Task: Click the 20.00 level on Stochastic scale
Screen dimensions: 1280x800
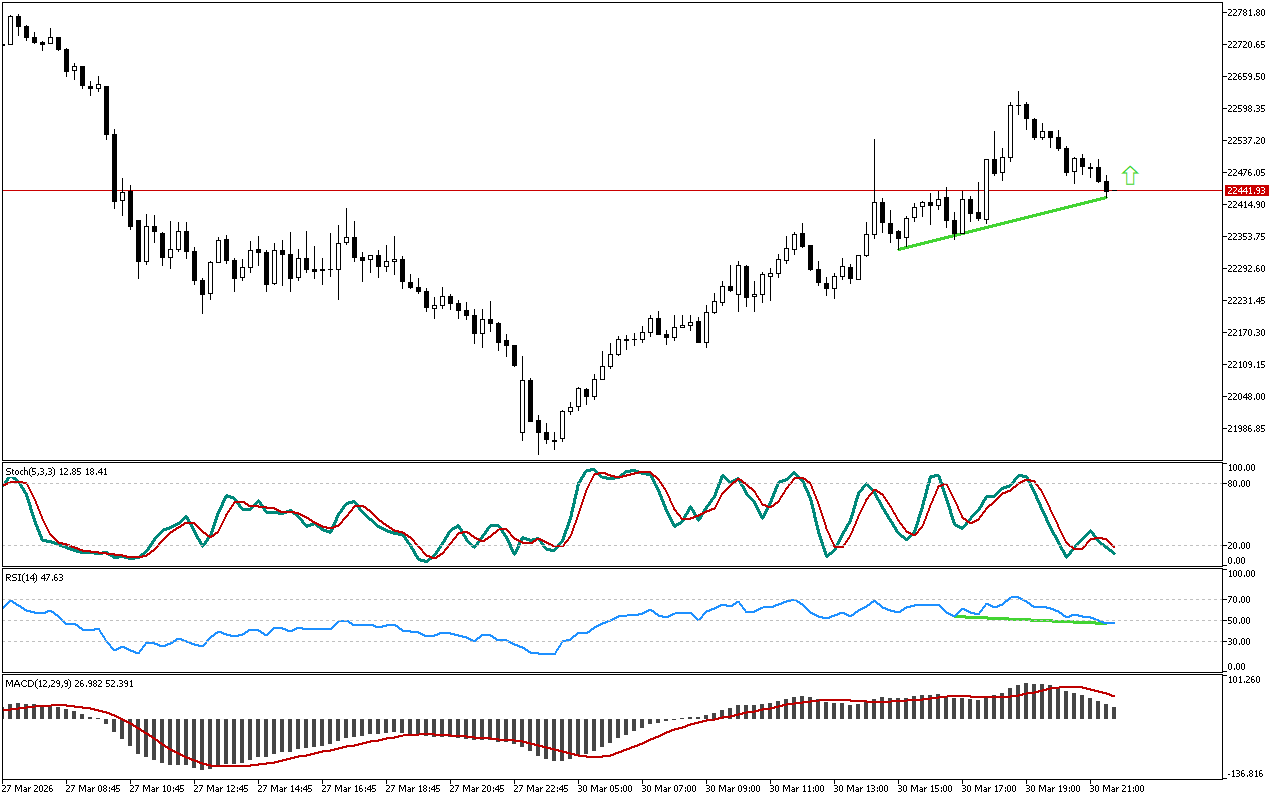Action: pos(1241,545)
